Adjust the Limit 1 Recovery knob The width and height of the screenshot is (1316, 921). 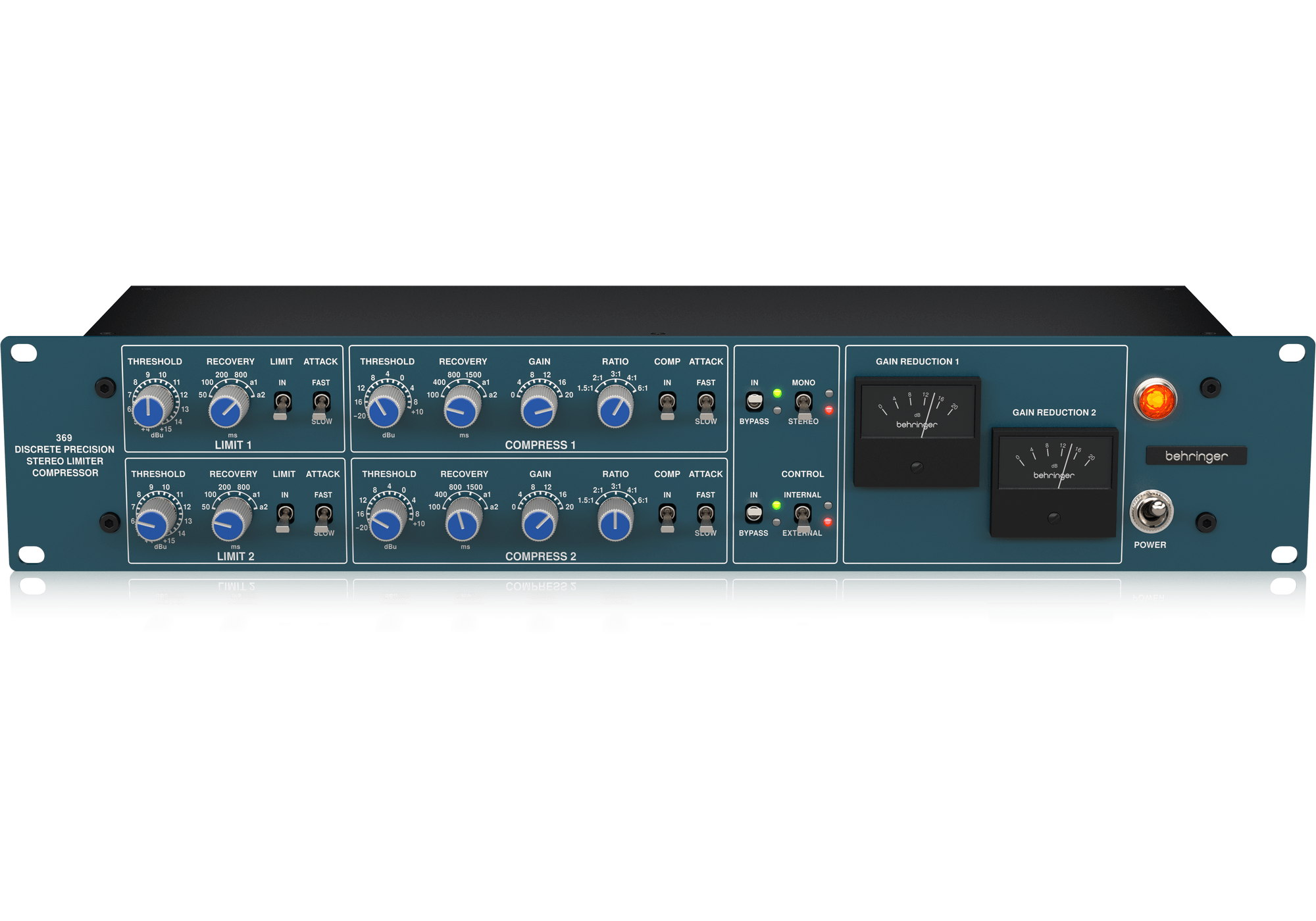click(x=228, y=407)
